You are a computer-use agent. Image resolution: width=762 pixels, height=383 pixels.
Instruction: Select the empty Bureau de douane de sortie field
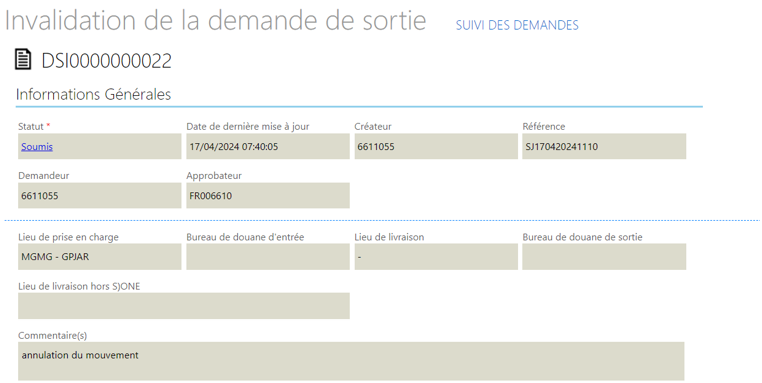pyautogui.click(x=604, y=257)
